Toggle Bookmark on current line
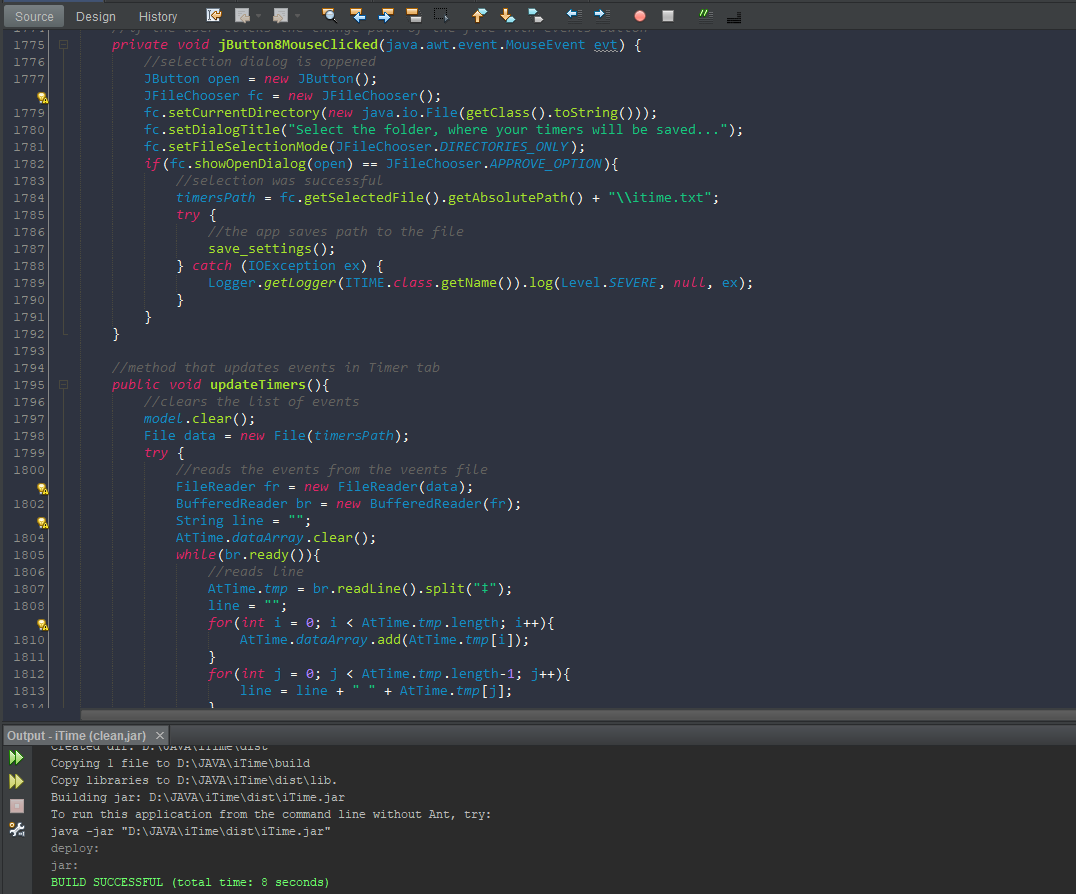 coord(535,16)
